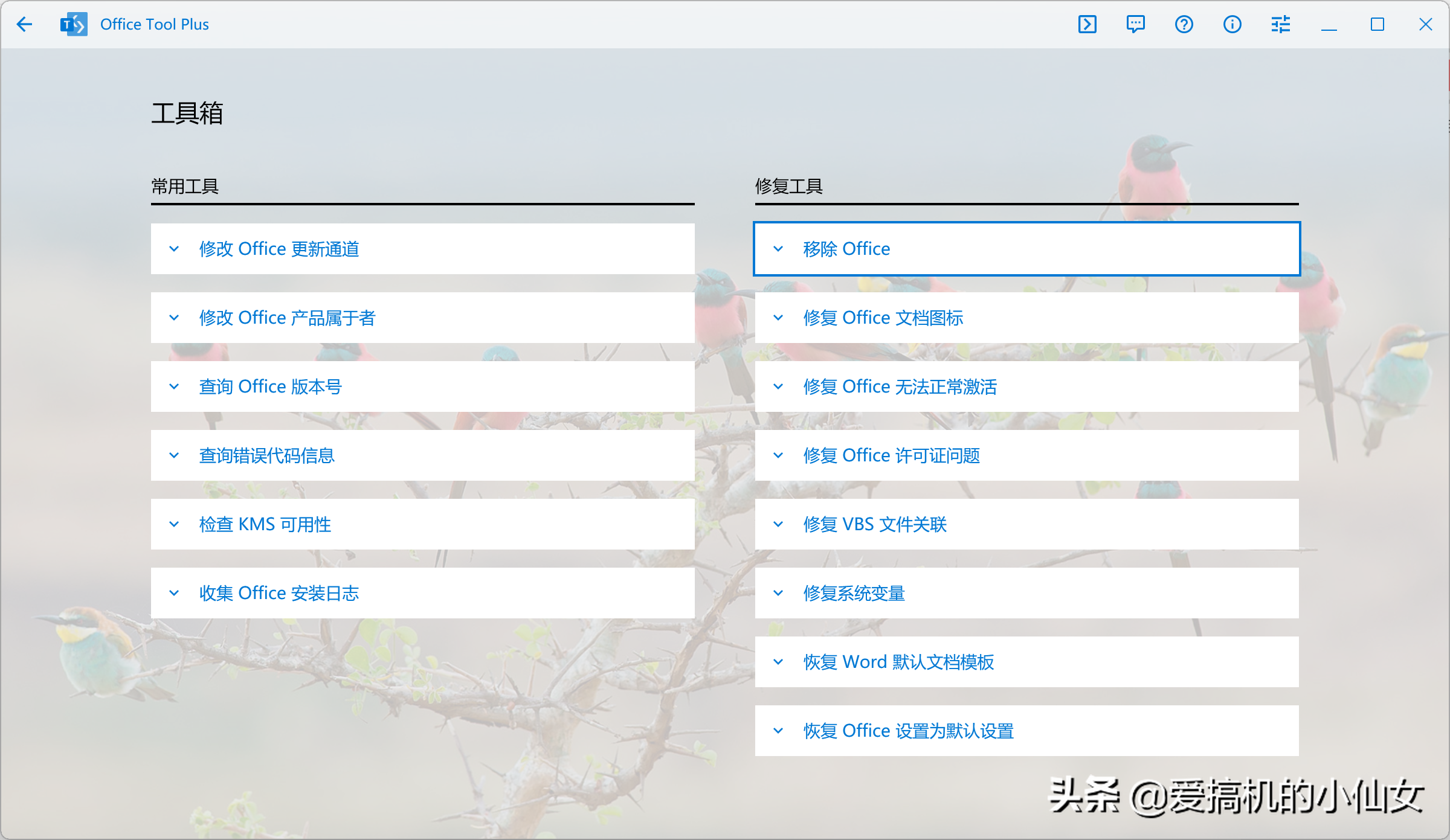Close the Office Tool Plus window

tap(1426, 24)
